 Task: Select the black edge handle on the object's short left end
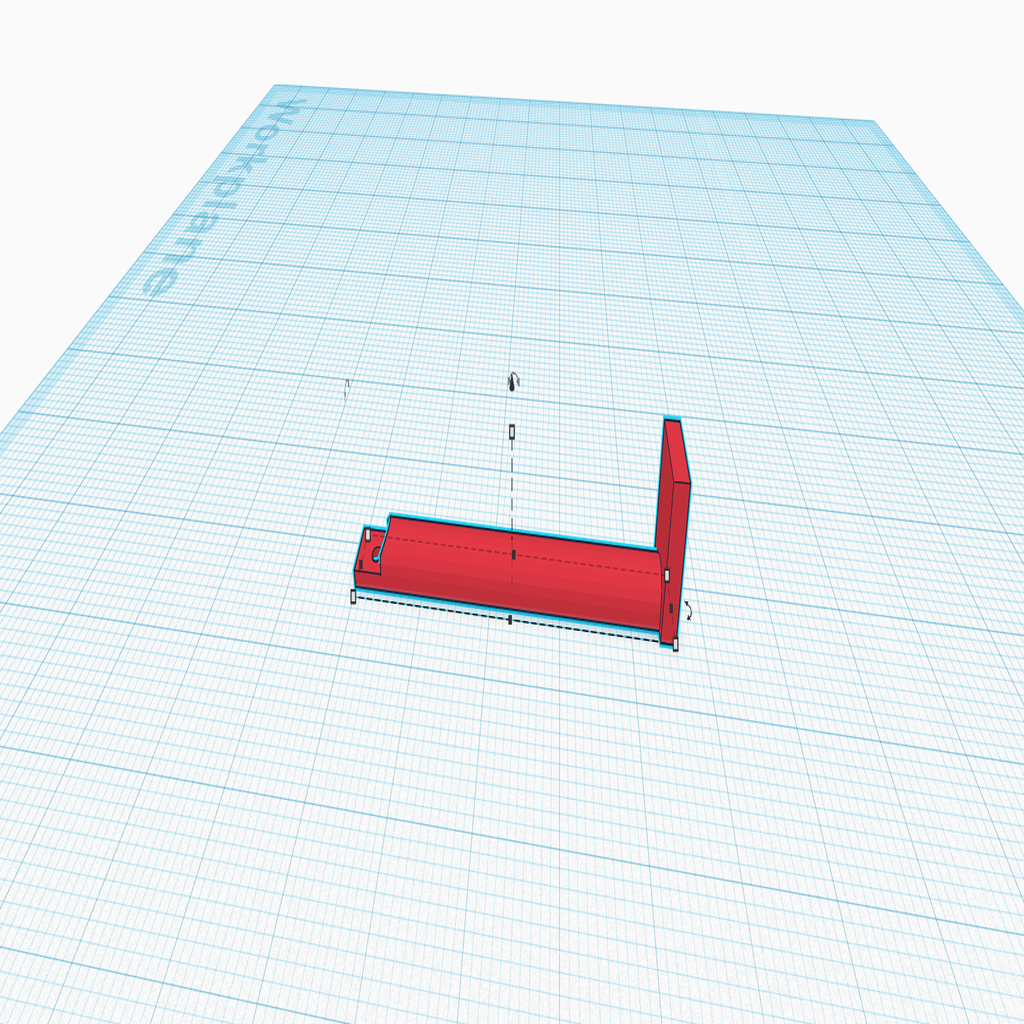point(360,564)
